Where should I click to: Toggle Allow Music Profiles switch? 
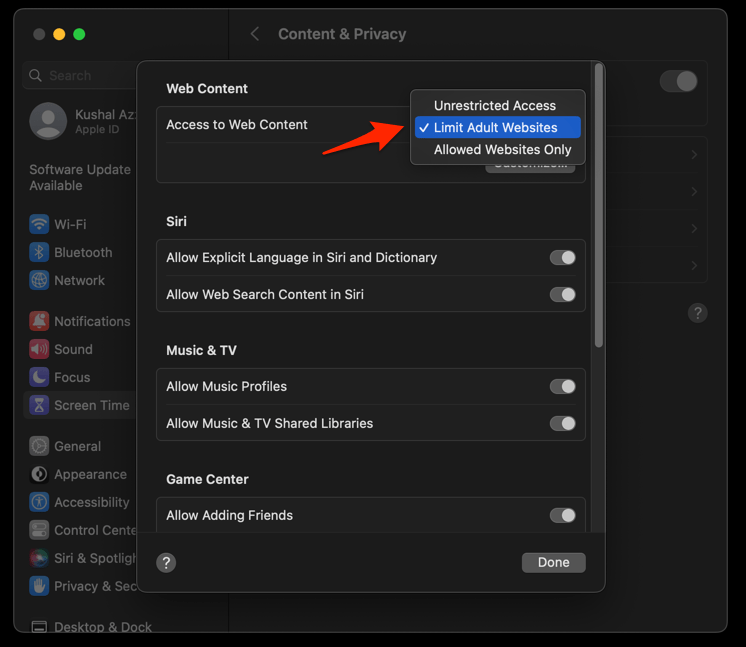coord(563,387)
